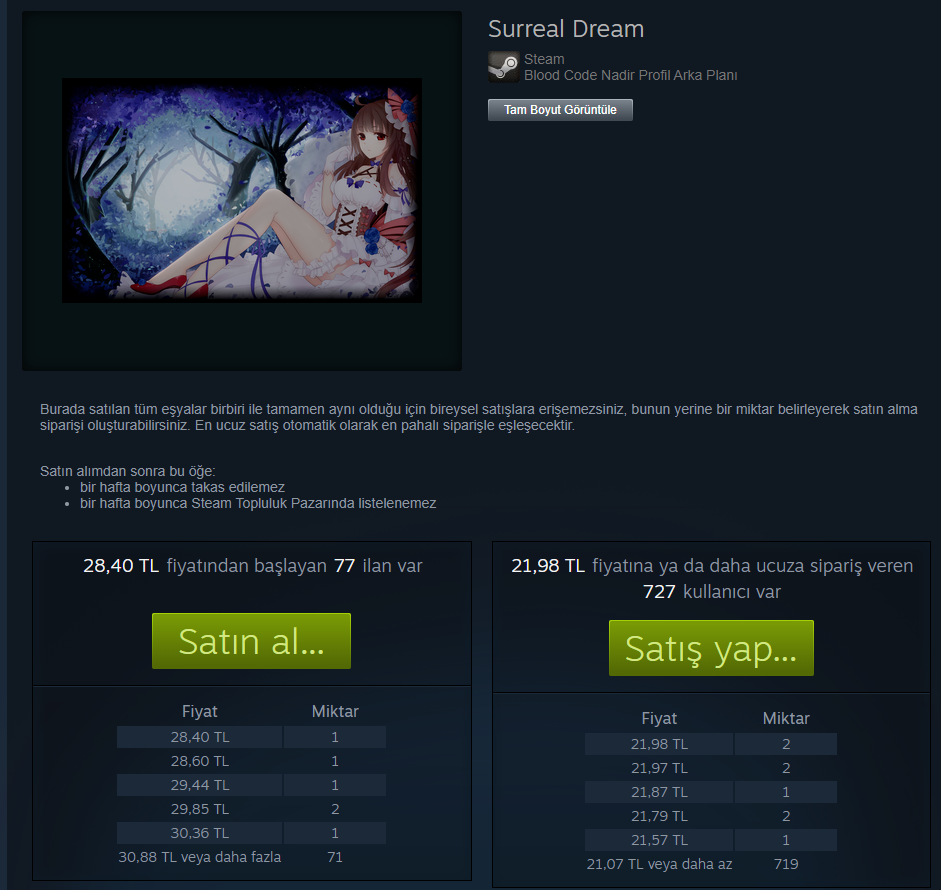Select the 21,57 TL buy order row
The image size is (941, 890).
(x=711, y=840)
